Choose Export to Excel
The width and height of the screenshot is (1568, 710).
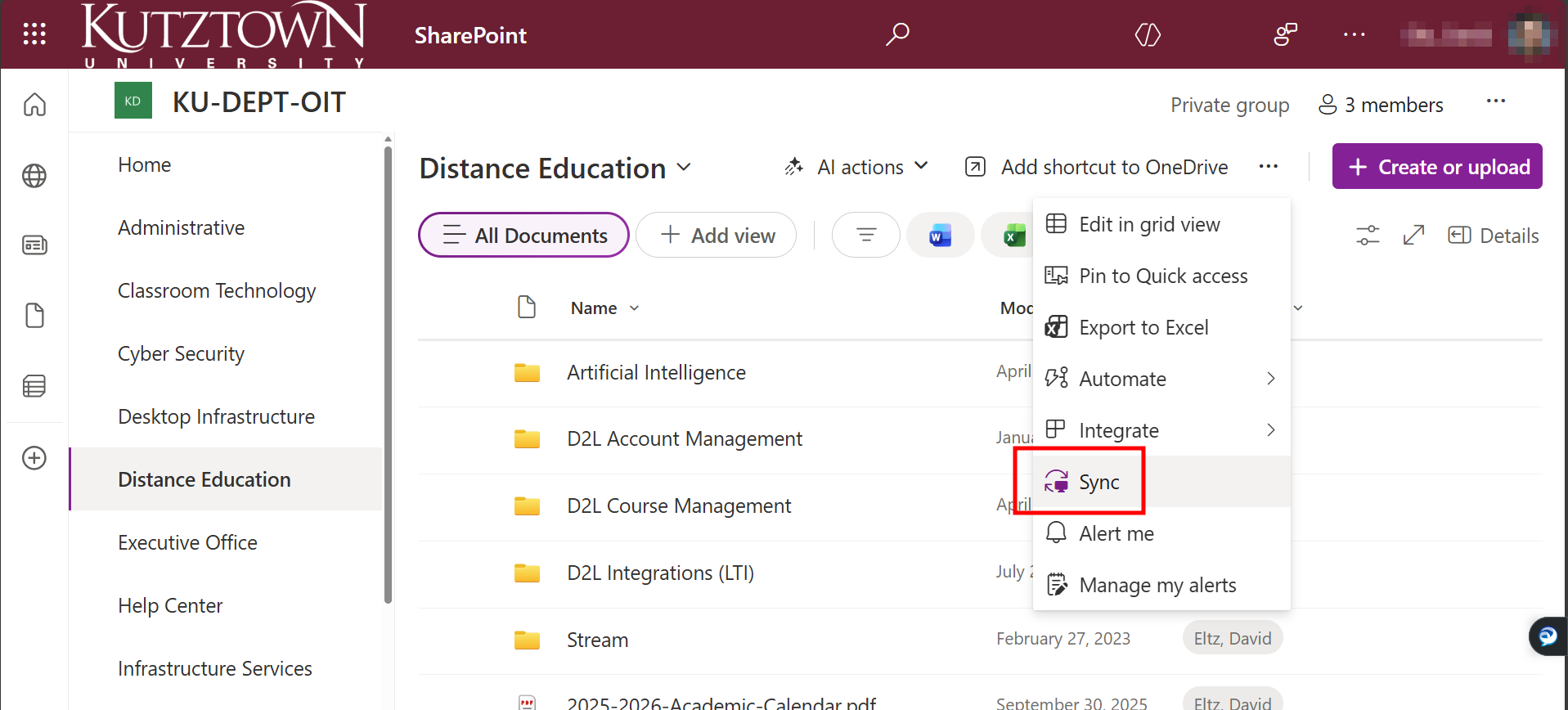tap(1161, 327)
